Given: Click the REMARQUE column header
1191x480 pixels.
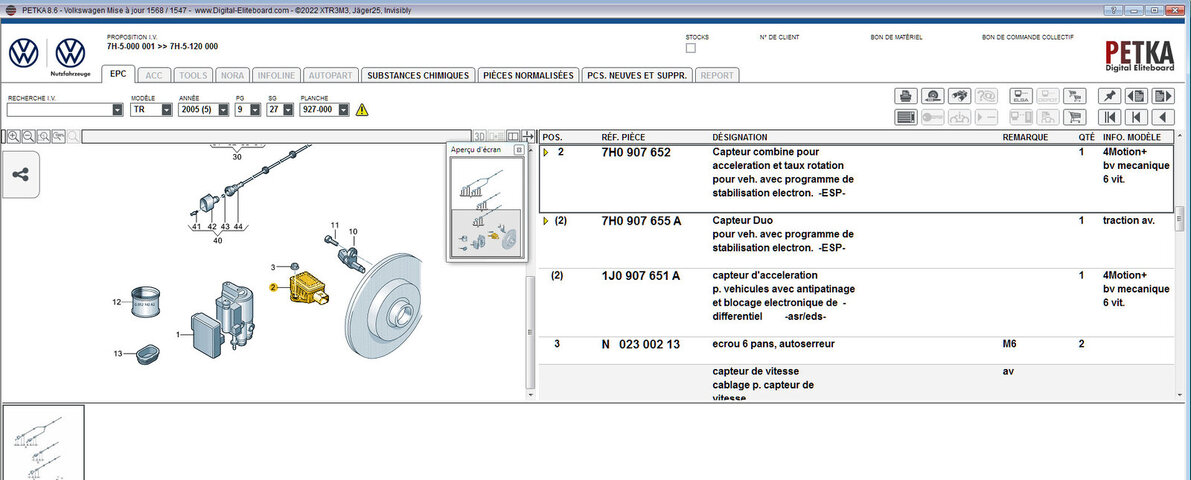Looking at the screenshot, I should (x=1025, y=137).
